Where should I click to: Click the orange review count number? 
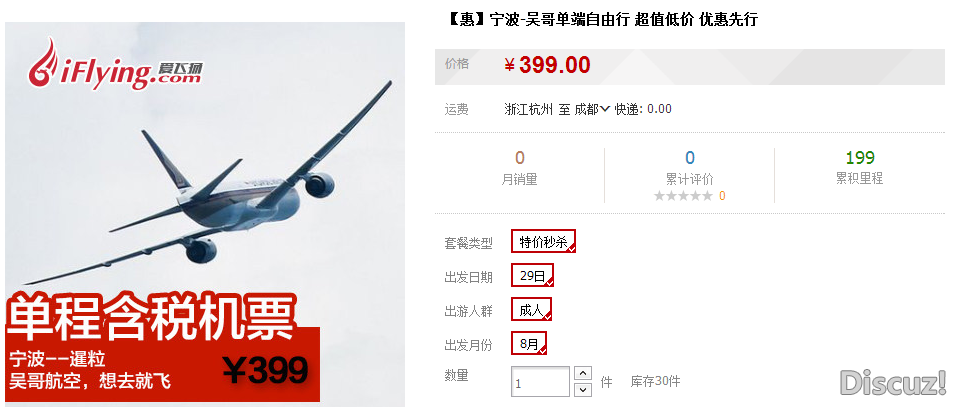722,196
